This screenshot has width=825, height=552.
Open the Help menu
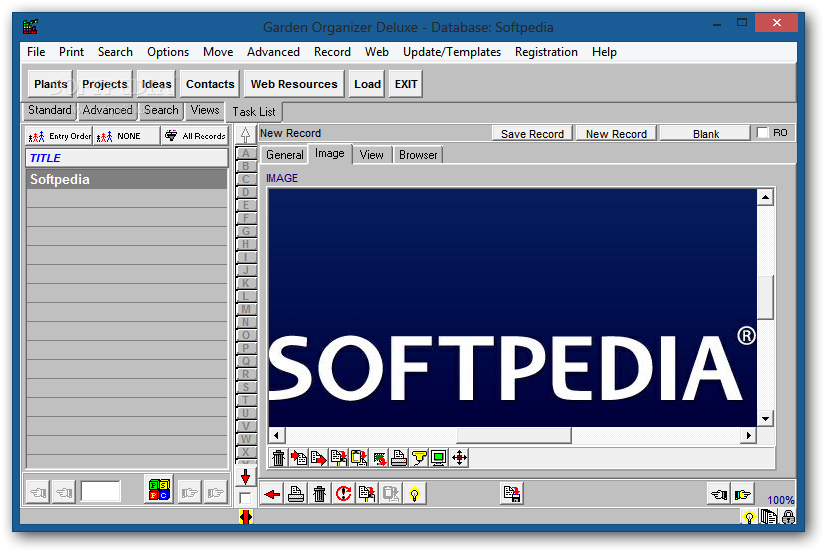(604, 52)
